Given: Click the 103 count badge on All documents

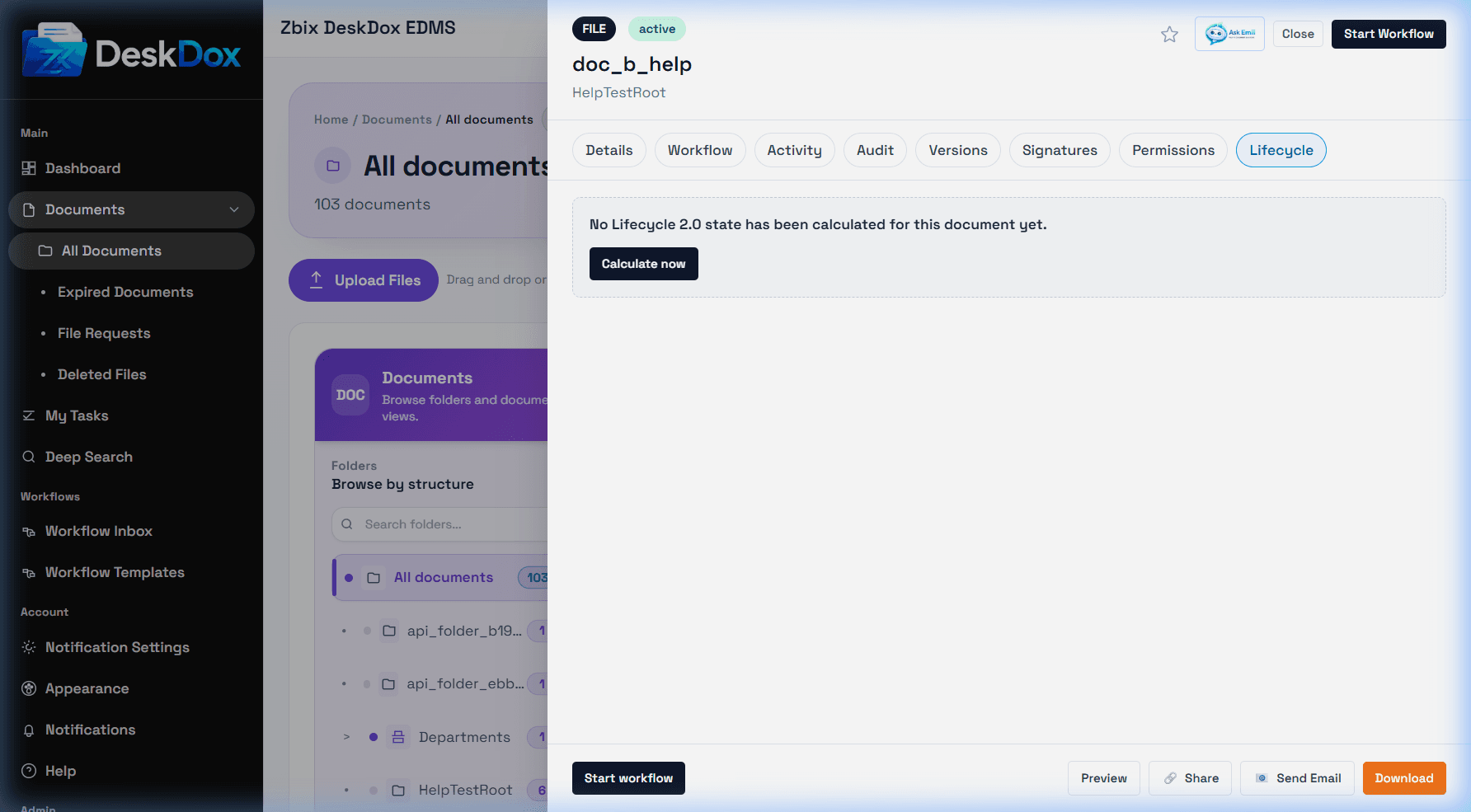Looking at the screenshot, I should (x=534, y=578).
